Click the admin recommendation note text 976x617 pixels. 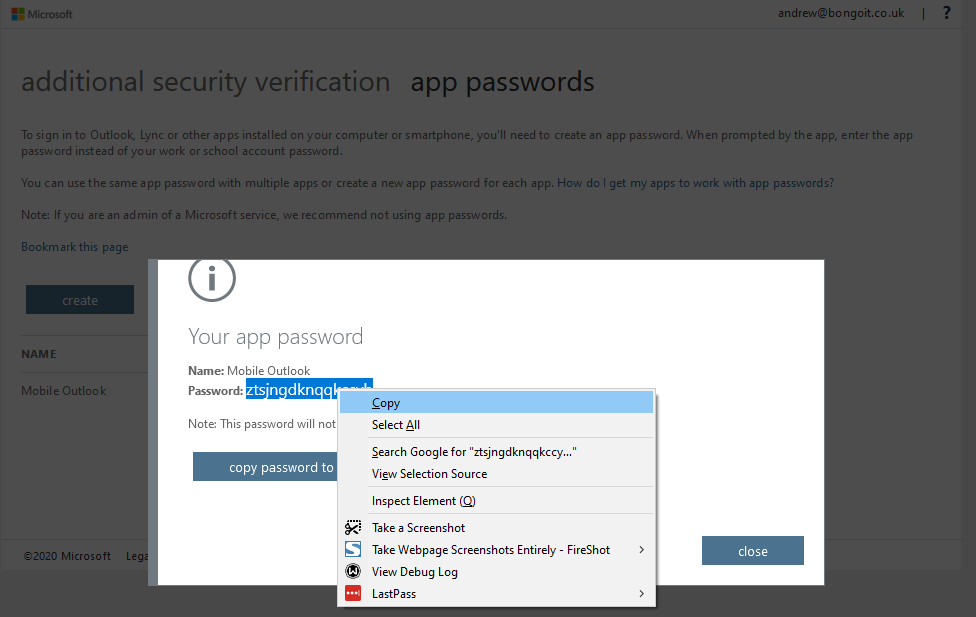point(264,215)
